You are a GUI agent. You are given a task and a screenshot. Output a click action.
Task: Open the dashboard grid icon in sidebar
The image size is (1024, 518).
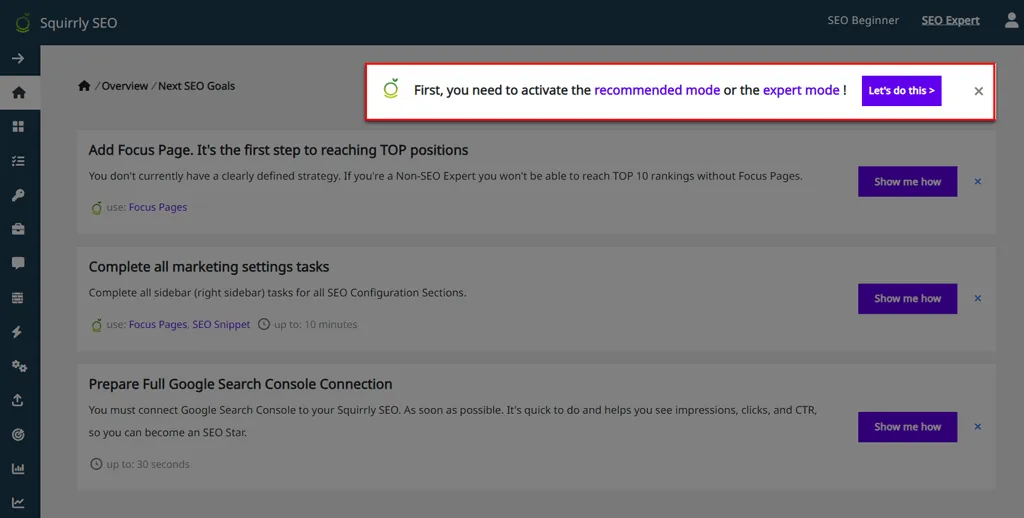click(18, 127)
